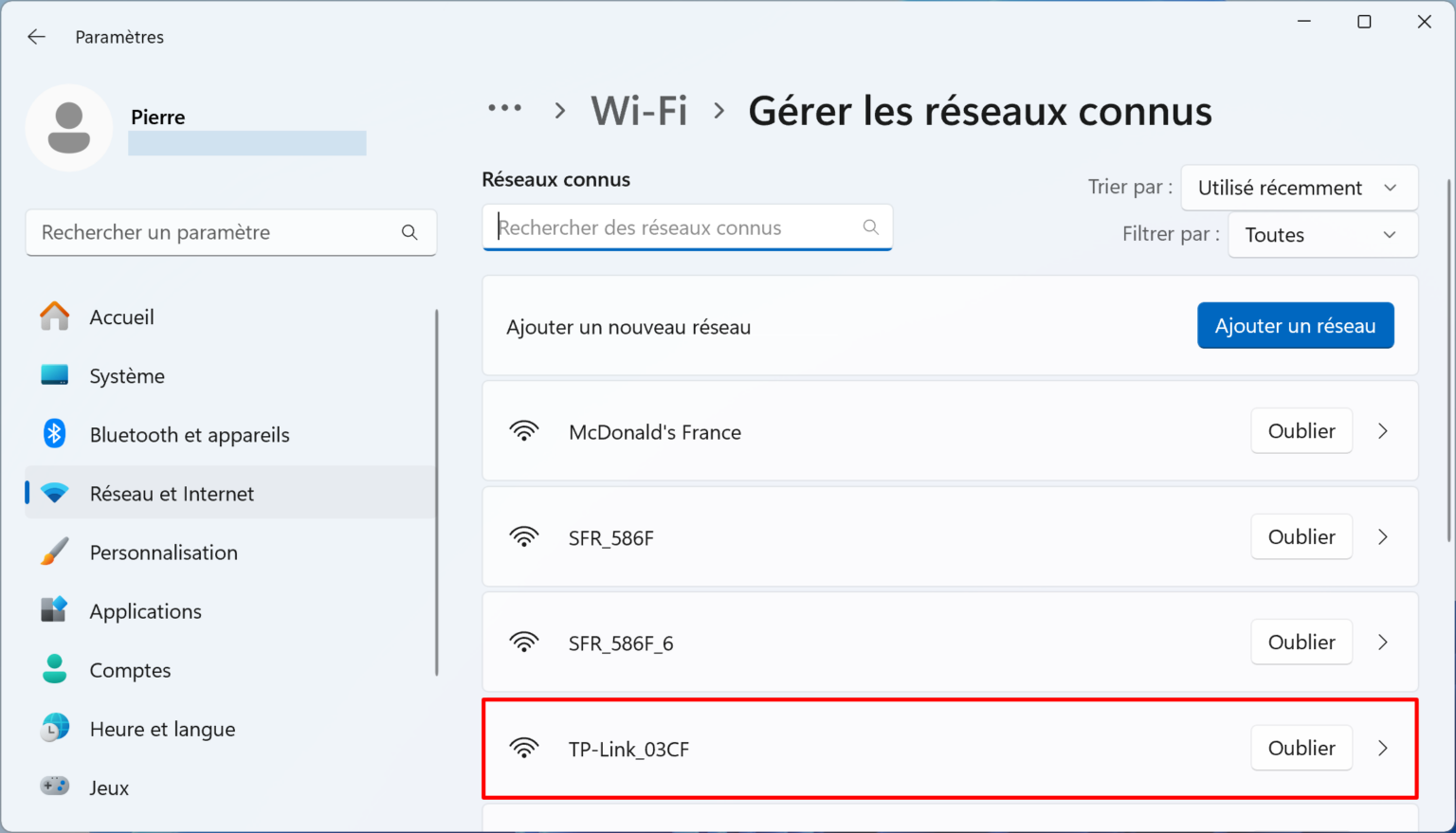Expand the SFR_586F network entry
This screenshot has width=1456, height=833.
coord(1383,536)
